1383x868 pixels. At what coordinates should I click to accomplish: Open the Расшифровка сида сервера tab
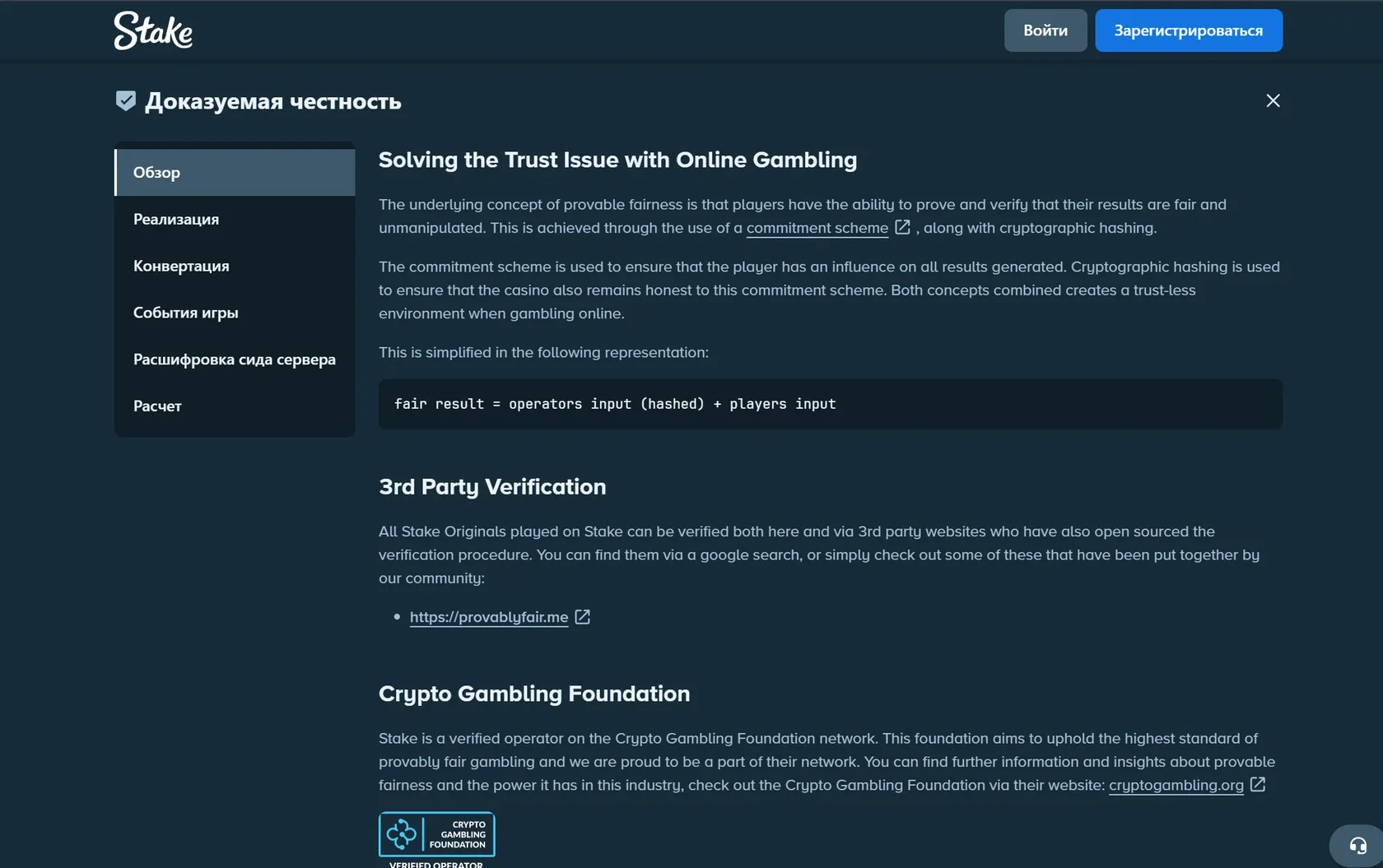(x=235, y=360)
